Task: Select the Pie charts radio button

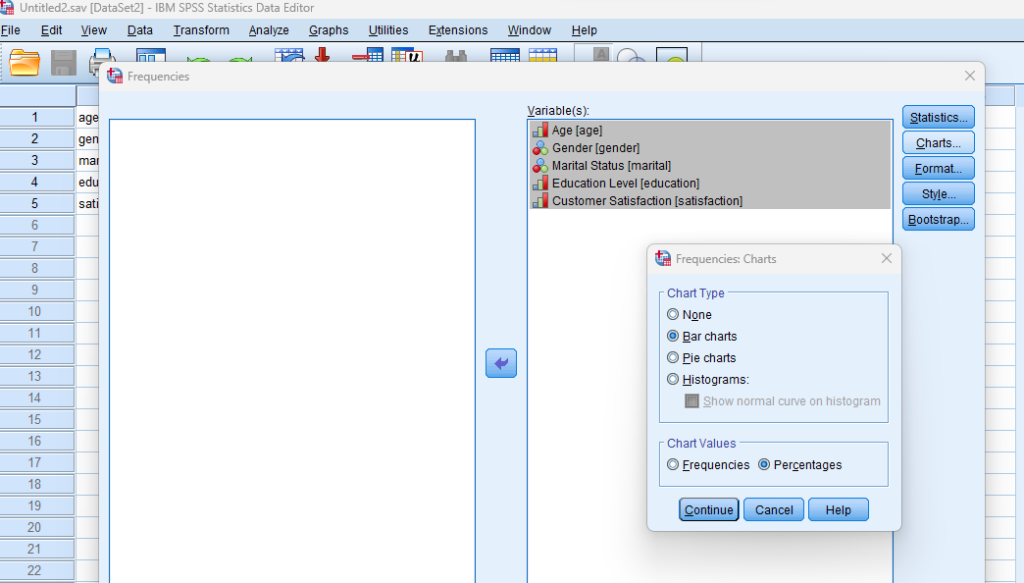Action: click(673, 358)
